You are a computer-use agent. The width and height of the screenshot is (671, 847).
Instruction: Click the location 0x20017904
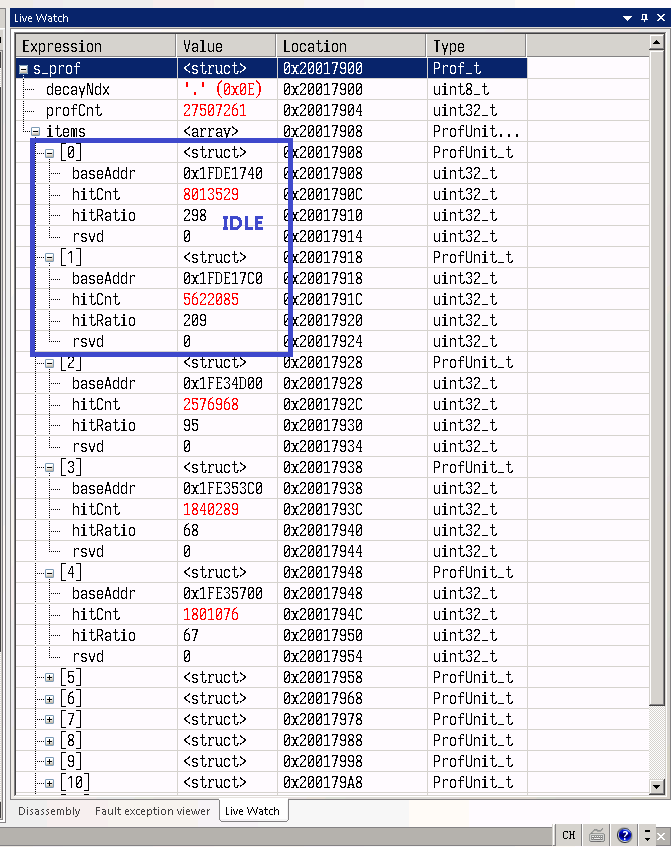point(323,111)
